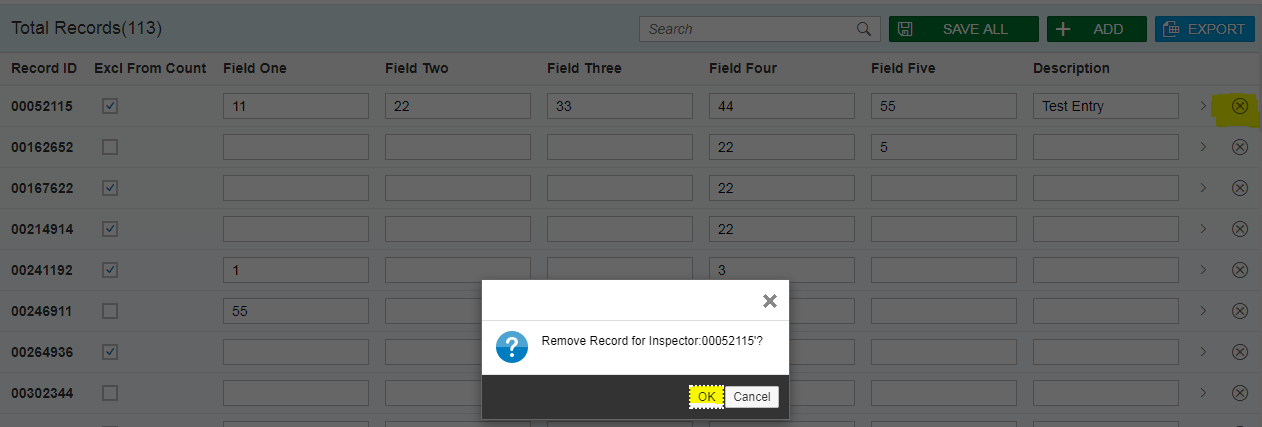The width and height of the screenshot is (1262, 427).
Task: Confirm removal by clicking OK
Action: tap(706, 397)
